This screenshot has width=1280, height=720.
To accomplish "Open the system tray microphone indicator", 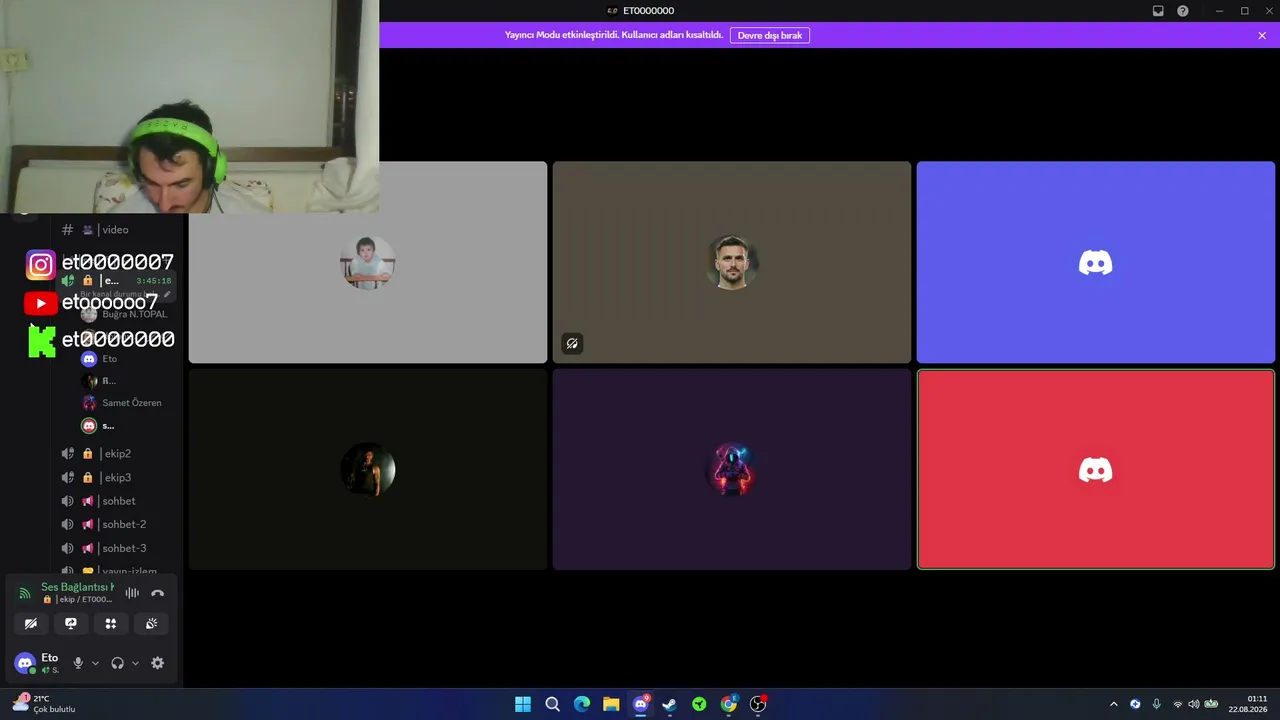I will pyautogui.click(x=1157, y=704).
